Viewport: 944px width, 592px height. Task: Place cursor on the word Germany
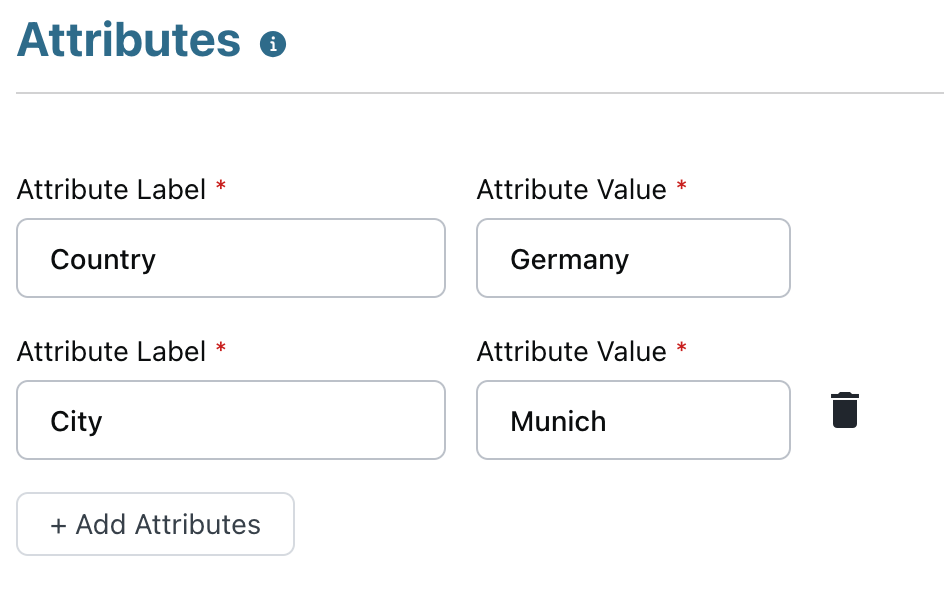pos(569,260)
